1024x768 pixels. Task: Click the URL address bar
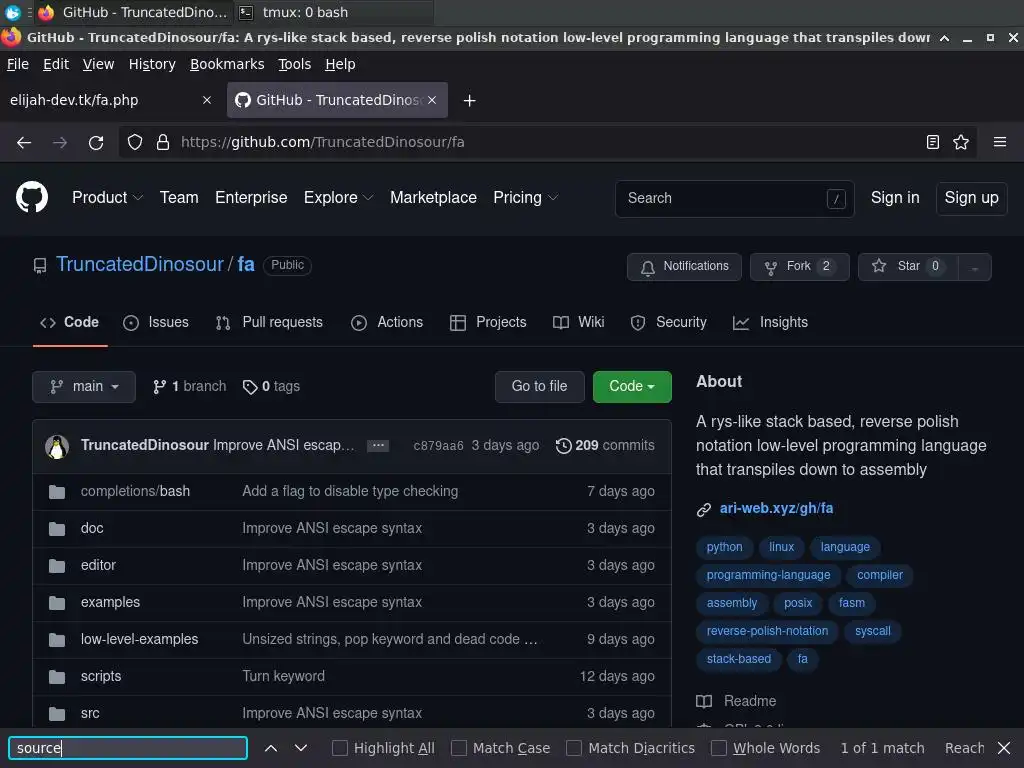click(549, 142)
